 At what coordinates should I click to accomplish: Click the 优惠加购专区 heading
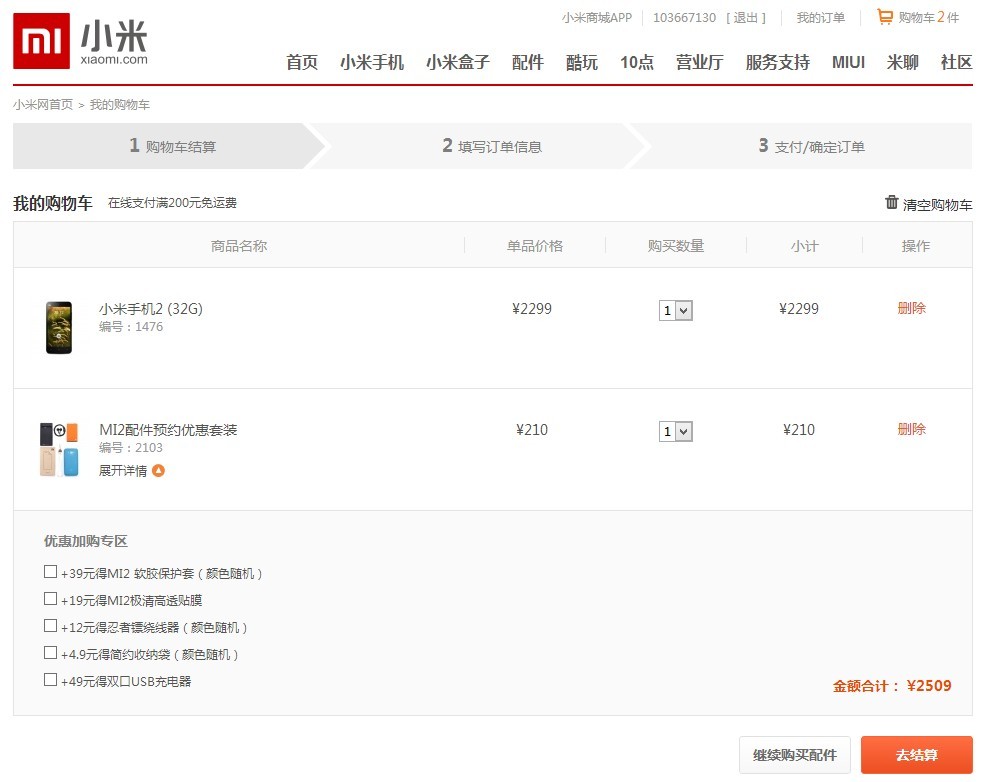coord(85,541)
